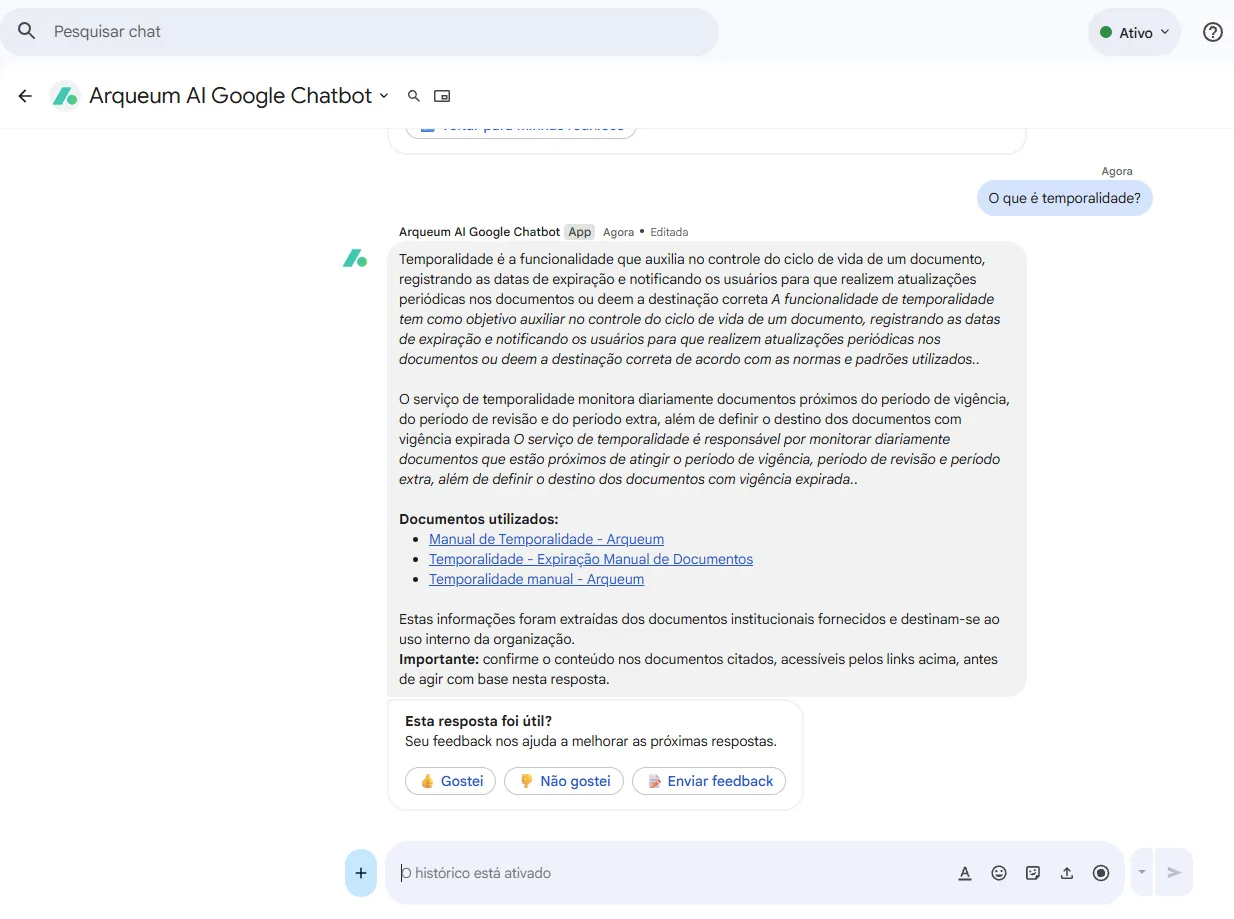Click the 'Editada' label on bot message
Image resolution: width=1234 pixels, height=919 pixels.
tap(669, 232)
